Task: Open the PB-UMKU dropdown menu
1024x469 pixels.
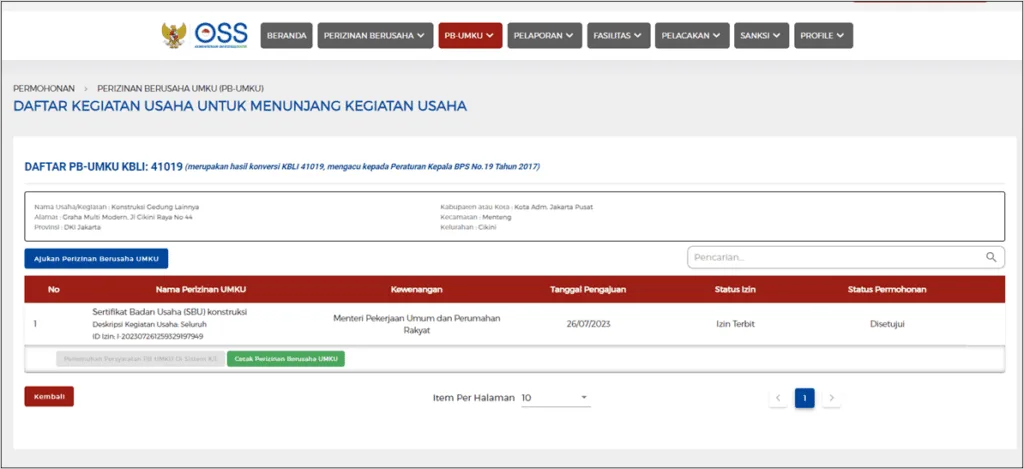Action: coord(470,36)
